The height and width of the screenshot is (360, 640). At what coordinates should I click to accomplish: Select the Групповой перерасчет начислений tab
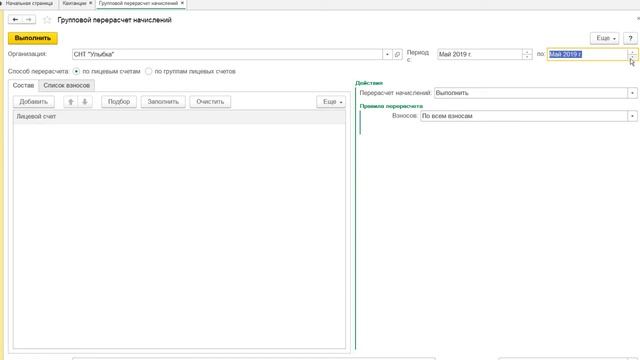click(x=138, y=3)
